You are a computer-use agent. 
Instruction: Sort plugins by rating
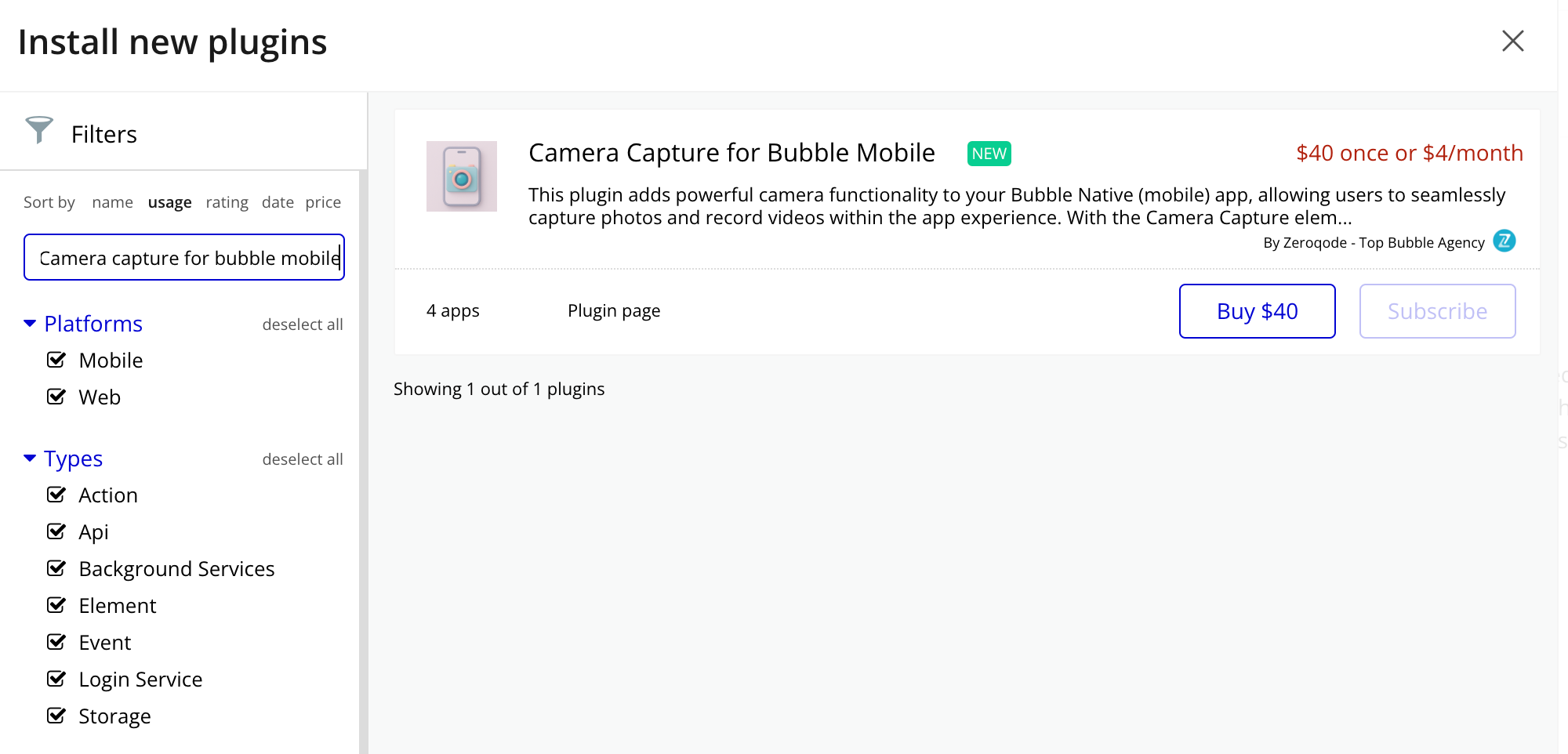coord(227,202)
